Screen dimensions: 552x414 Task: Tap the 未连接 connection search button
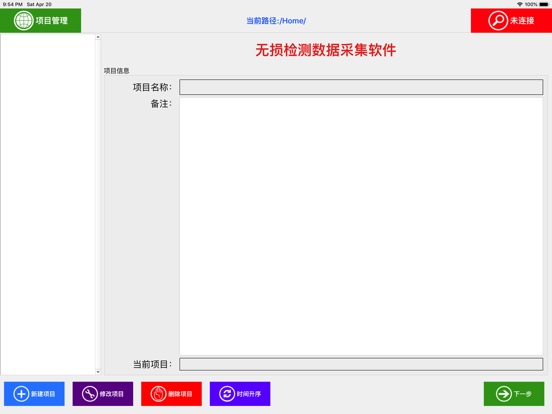pyautogui.click(x=511, y=20)
